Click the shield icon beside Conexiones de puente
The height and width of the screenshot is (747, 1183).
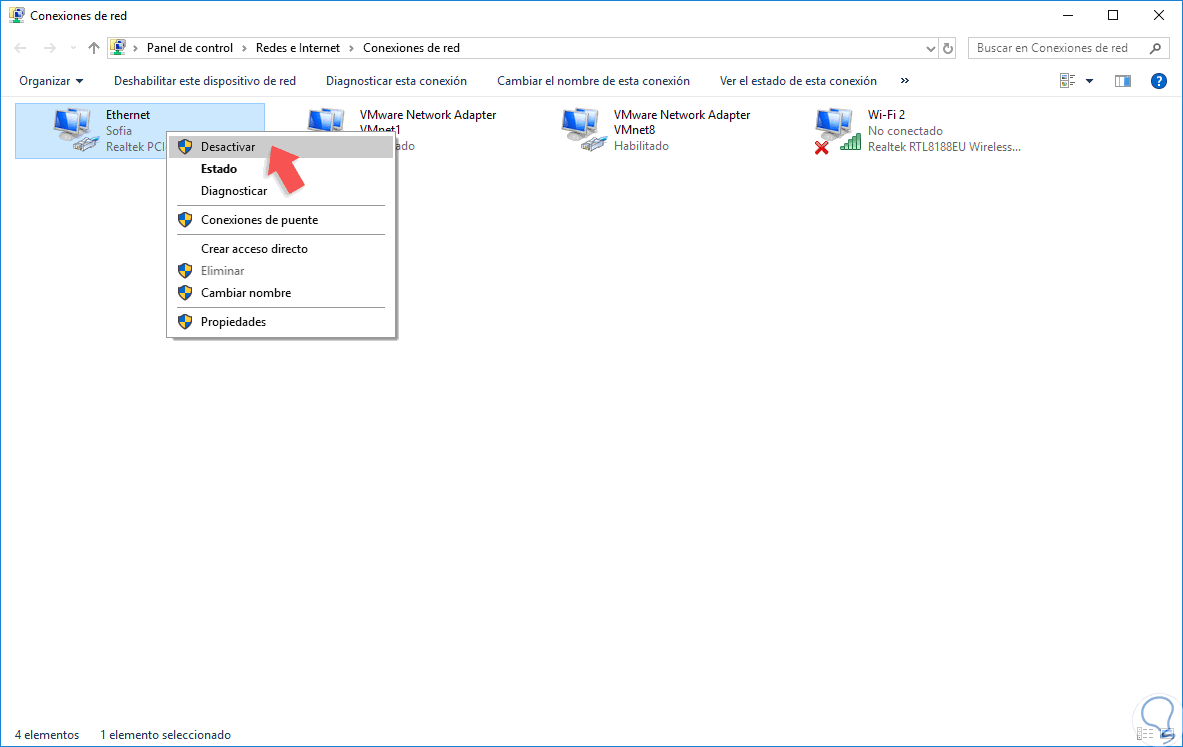click(185, 220)
